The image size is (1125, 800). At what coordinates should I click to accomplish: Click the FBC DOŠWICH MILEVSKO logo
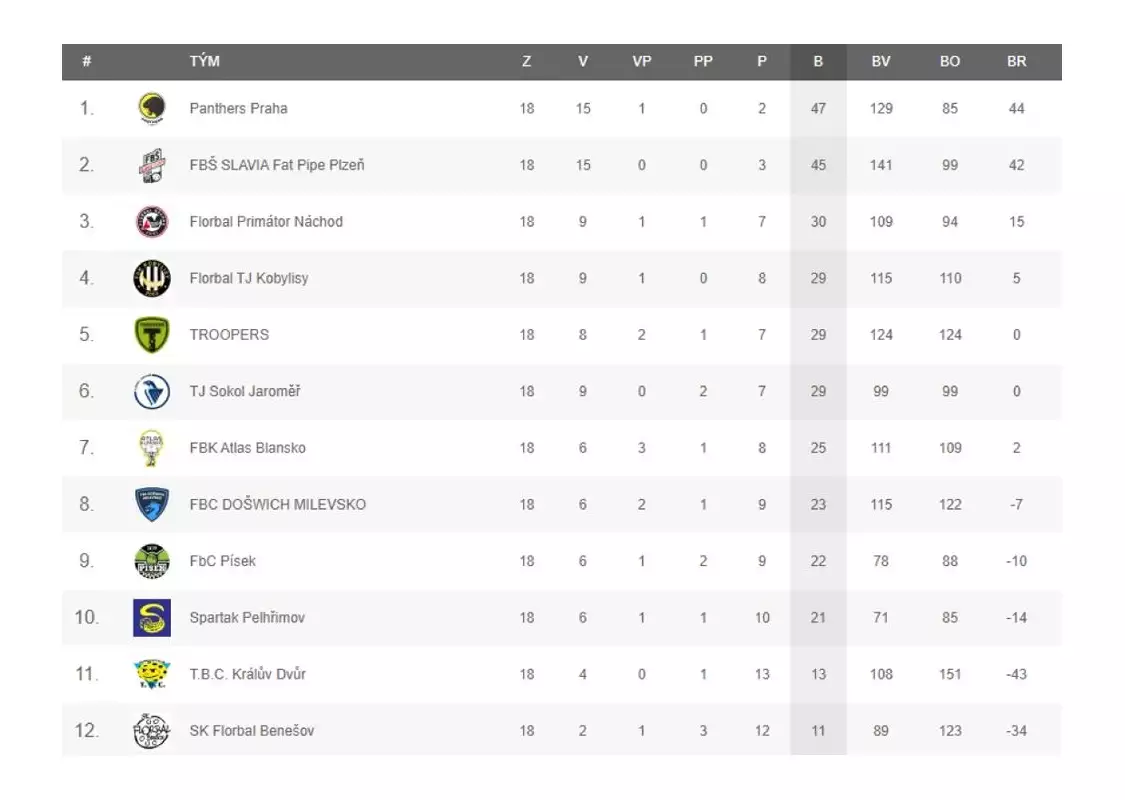click(x=152, y=504)
